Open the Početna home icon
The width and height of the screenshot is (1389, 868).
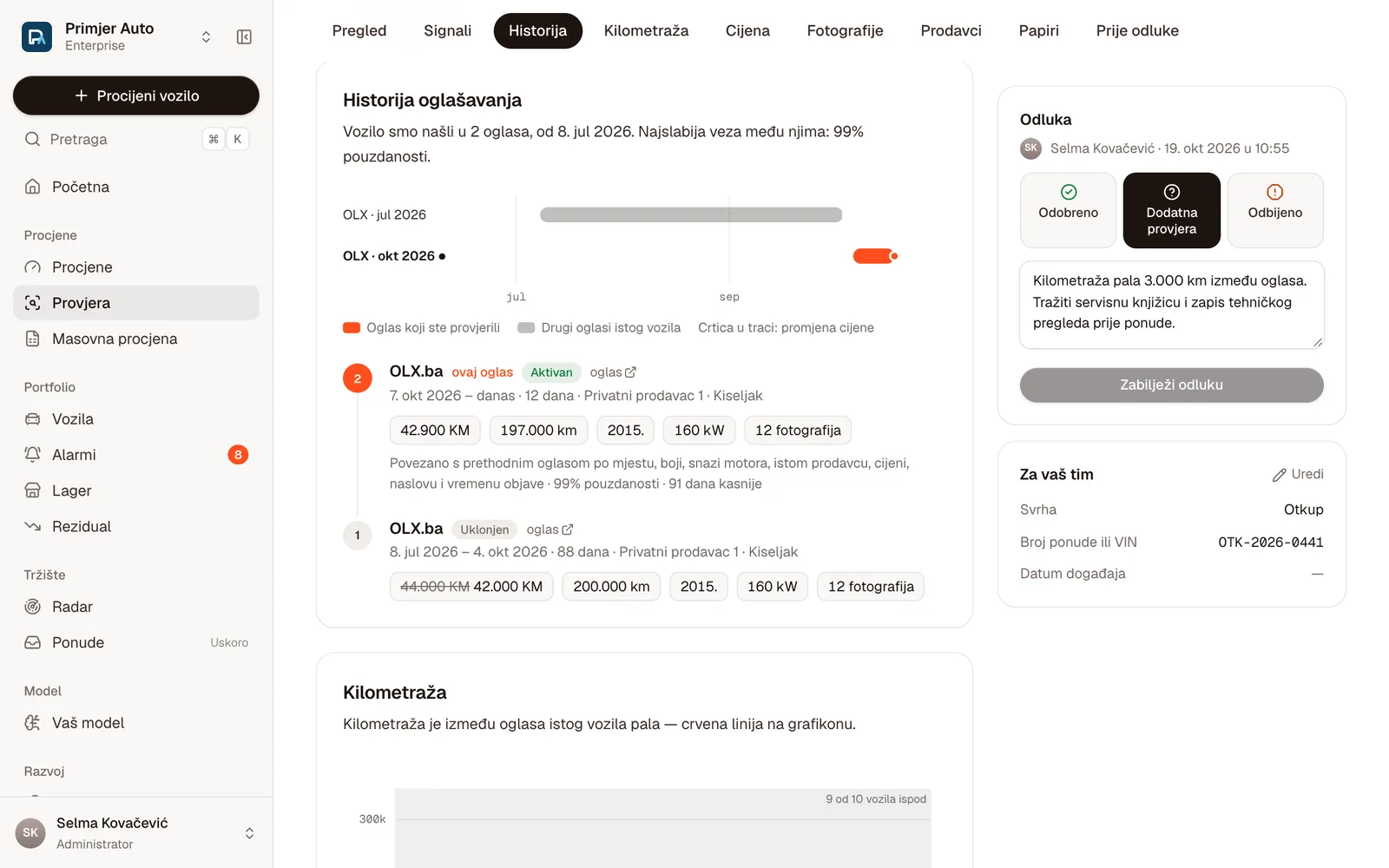coord(33,187)
